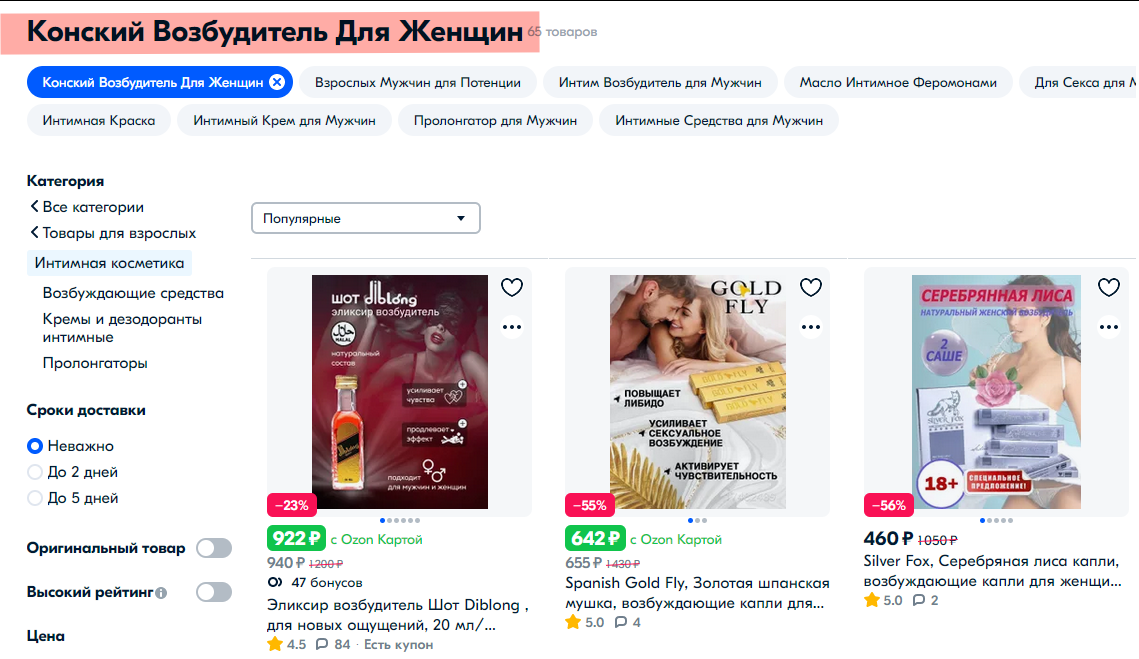Viewport: 1139px width, 659px height.
Task: Select the Интимная Краска tag chip
Action: click(99, 121)
